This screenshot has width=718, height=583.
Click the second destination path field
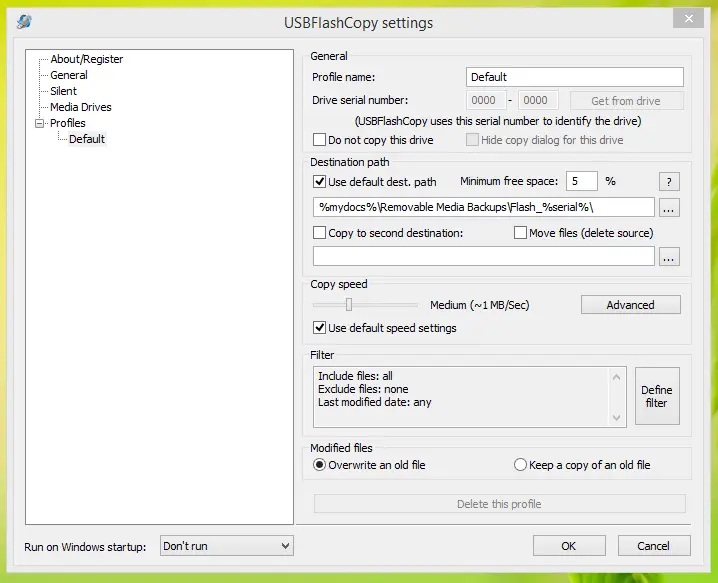484,256
